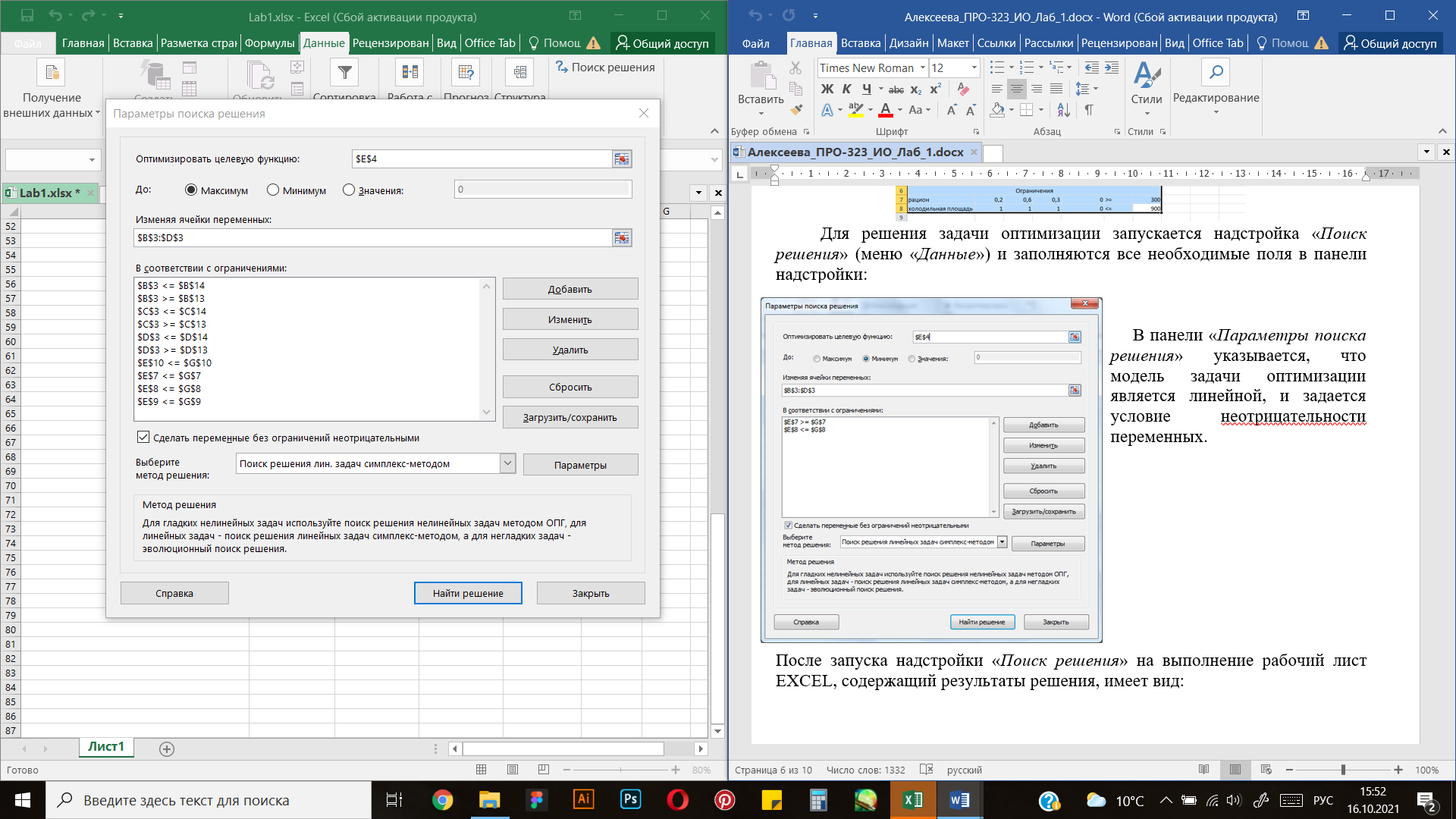1456x819 pixels.
Task: Apply subscript formatting in Word
Action: tap(916, 89)
